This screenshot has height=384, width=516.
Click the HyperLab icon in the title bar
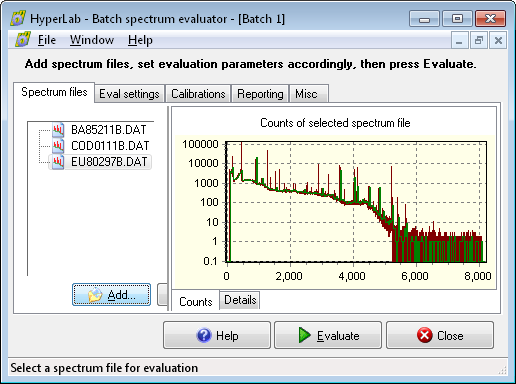point(18,19)
